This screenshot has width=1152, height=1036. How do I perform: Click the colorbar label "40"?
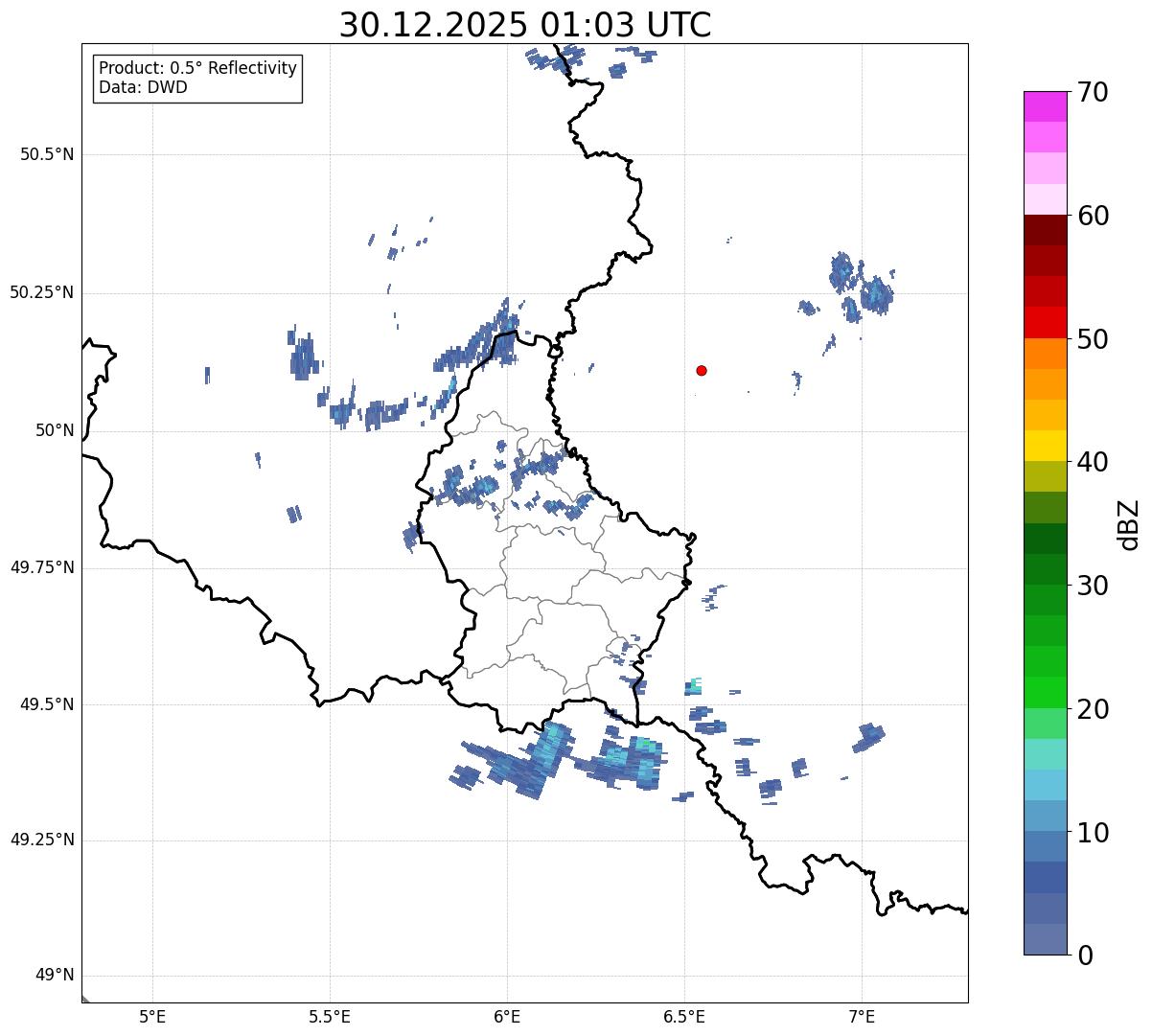pyautogui.click(x=1094, y=462)
